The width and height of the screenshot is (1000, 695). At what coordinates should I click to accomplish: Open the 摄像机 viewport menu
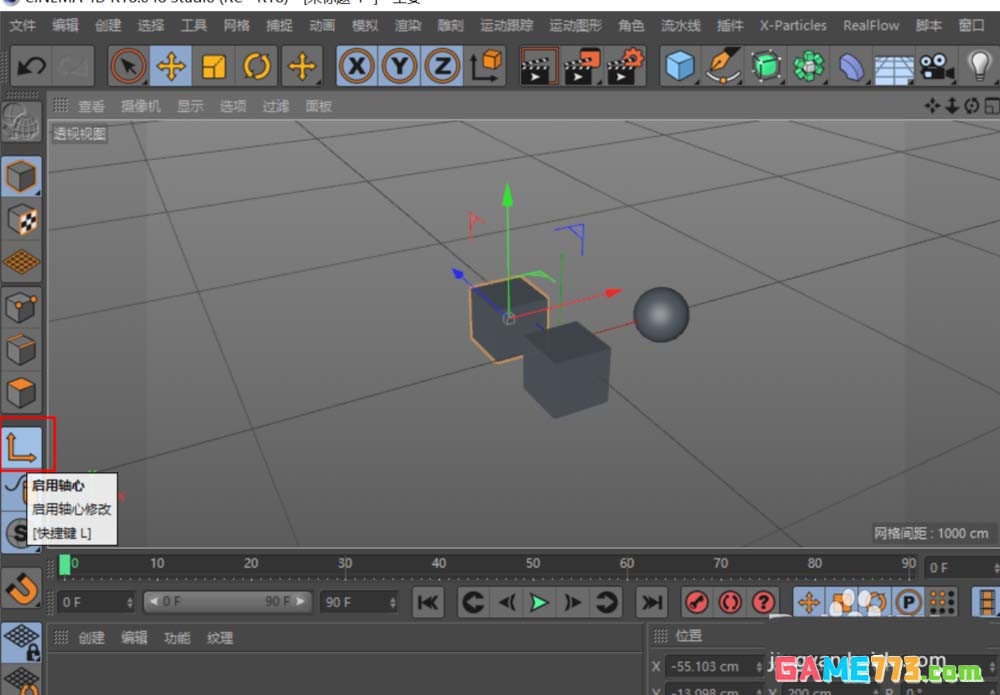point(140,105)
